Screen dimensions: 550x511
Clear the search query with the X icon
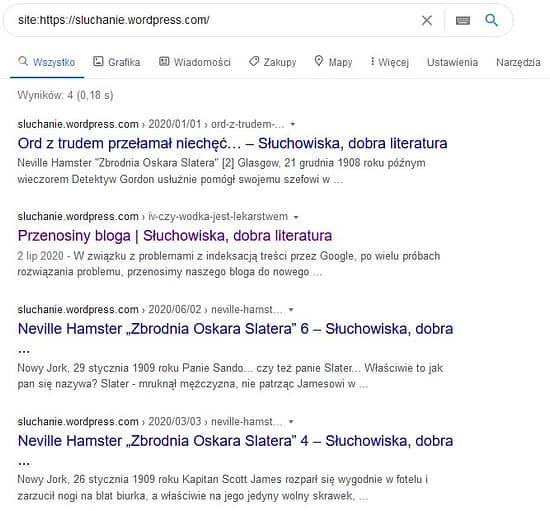tap(427, 20)
